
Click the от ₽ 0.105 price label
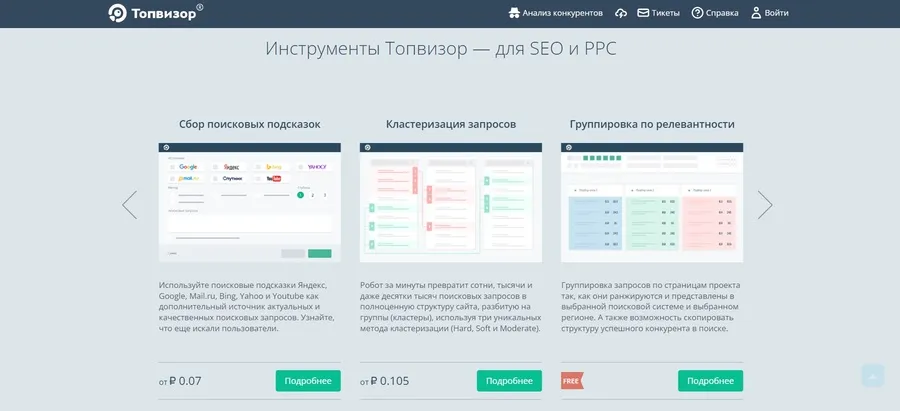pos(384,381)
